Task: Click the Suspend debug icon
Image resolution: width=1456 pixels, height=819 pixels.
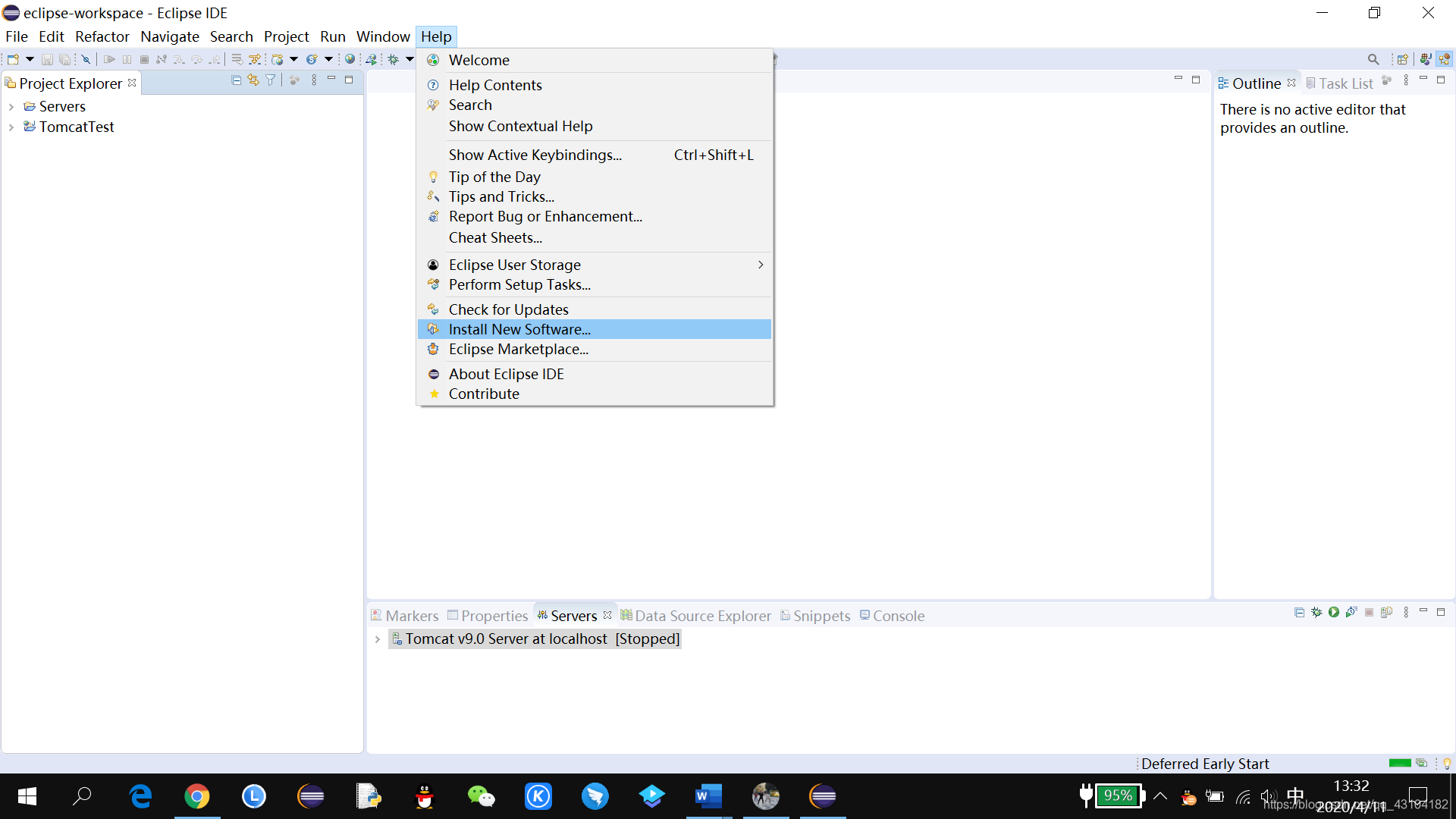Action: 127,59
